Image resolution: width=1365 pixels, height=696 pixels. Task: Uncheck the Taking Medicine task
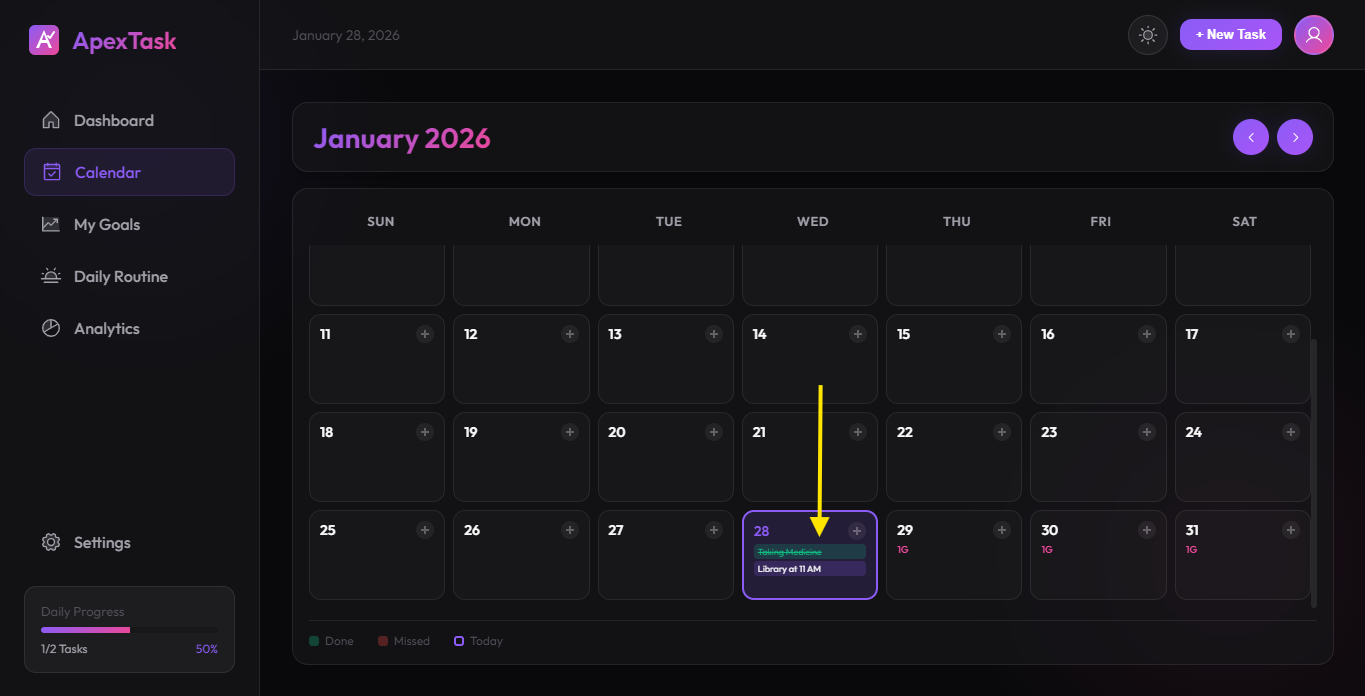(809, 551)
